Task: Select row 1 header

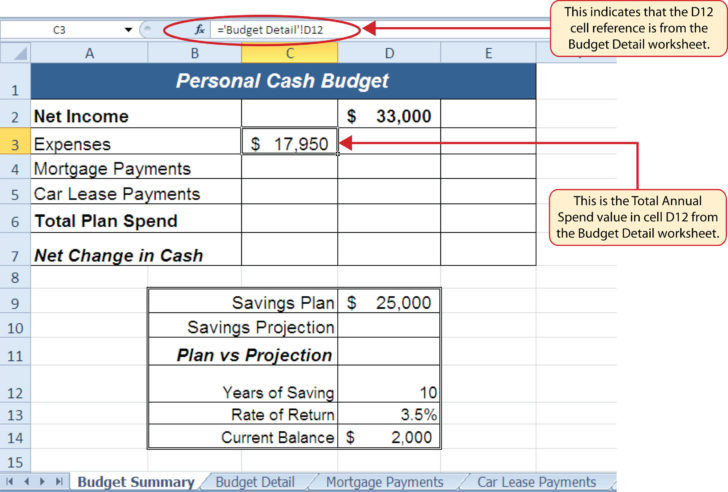Action: tap(15, 81)
